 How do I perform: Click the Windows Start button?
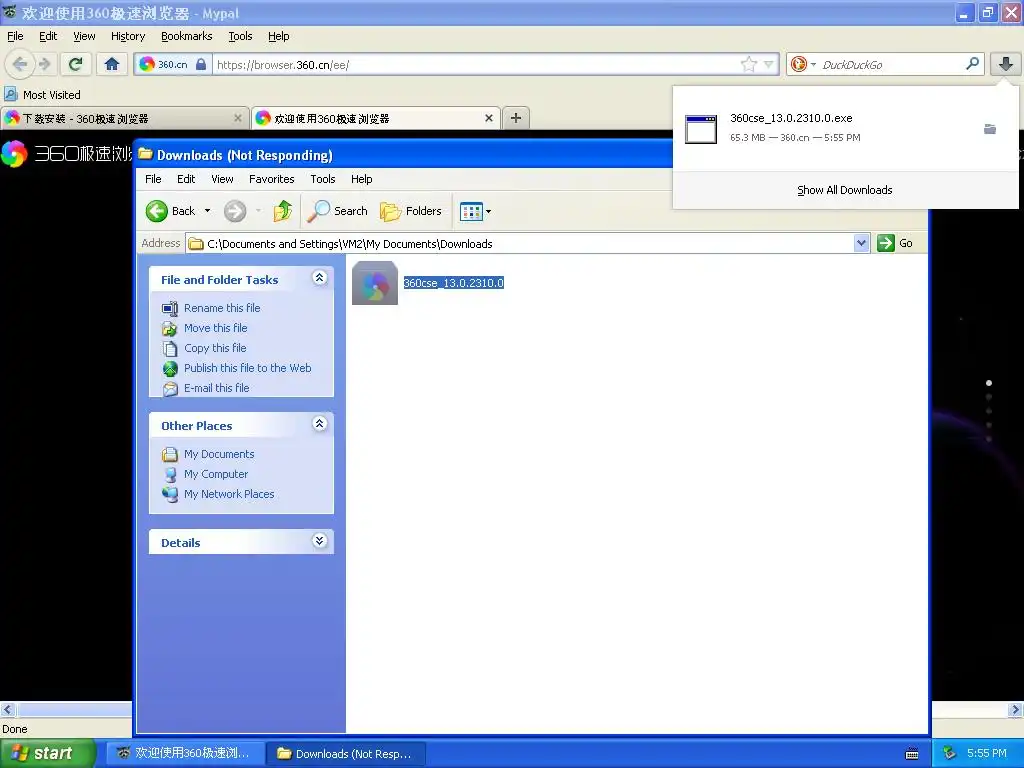47,753
